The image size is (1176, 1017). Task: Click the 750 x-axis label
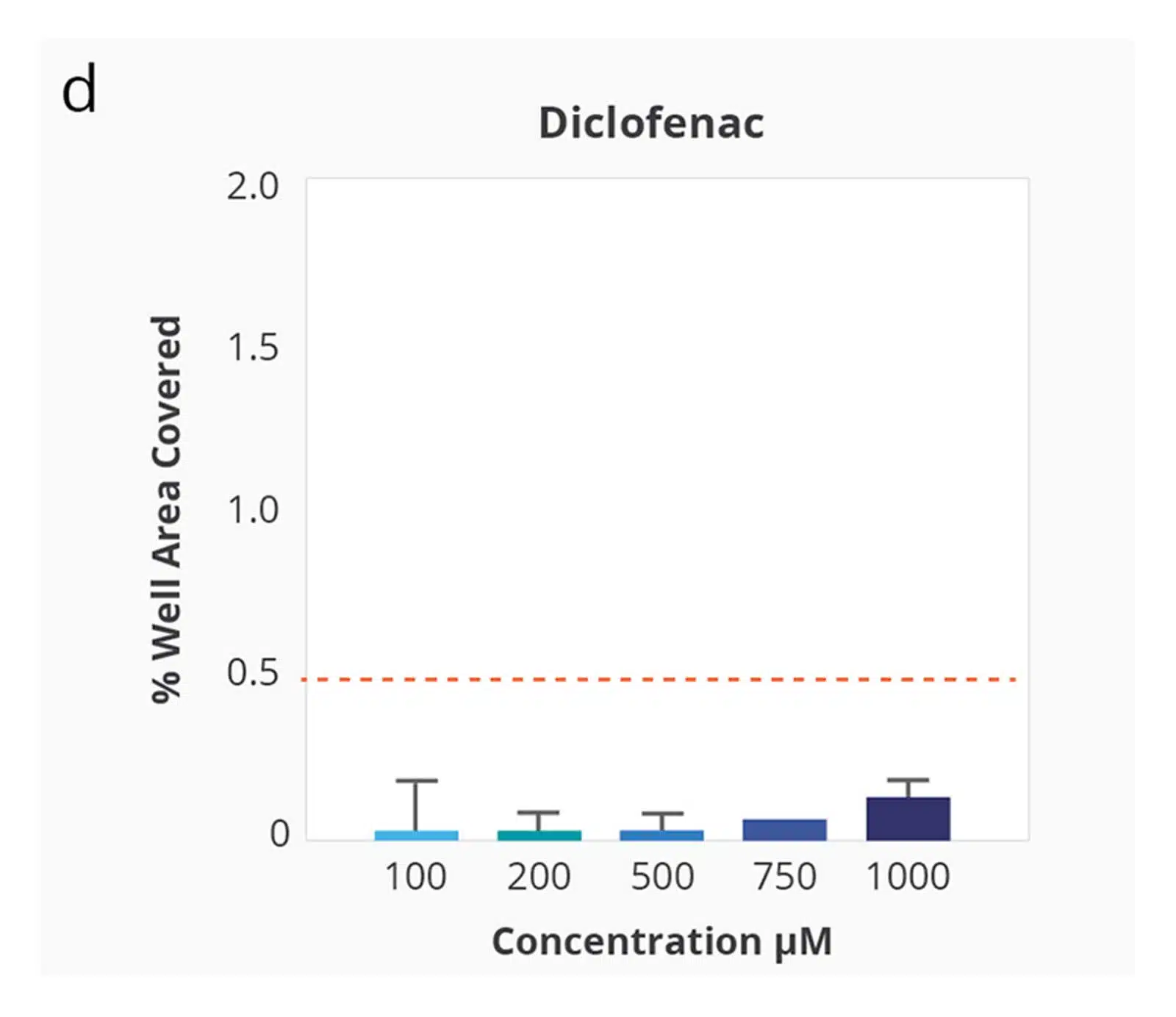(x=784, y=877)
